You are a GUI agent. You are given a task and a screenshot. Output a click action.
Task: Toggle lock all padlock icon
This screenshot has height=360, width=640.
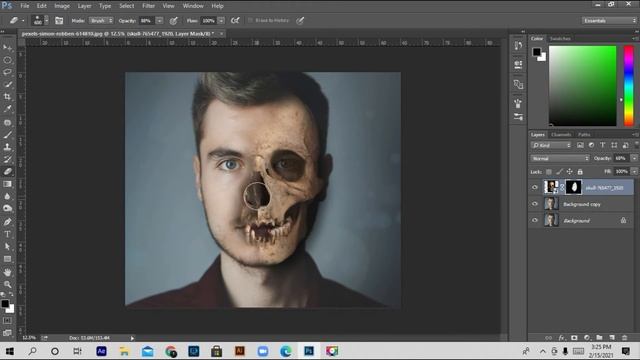point(580,172)
